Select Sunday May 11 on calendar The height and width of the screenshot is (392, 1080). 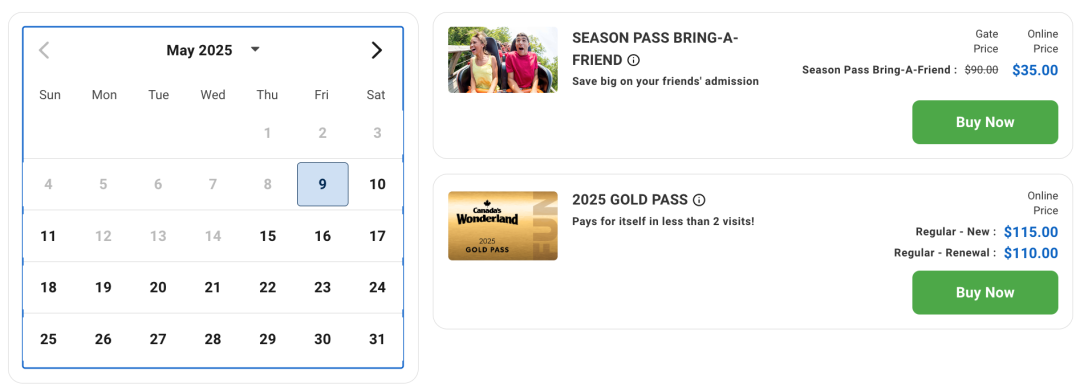pyautogui.click(x=48, y=236)
